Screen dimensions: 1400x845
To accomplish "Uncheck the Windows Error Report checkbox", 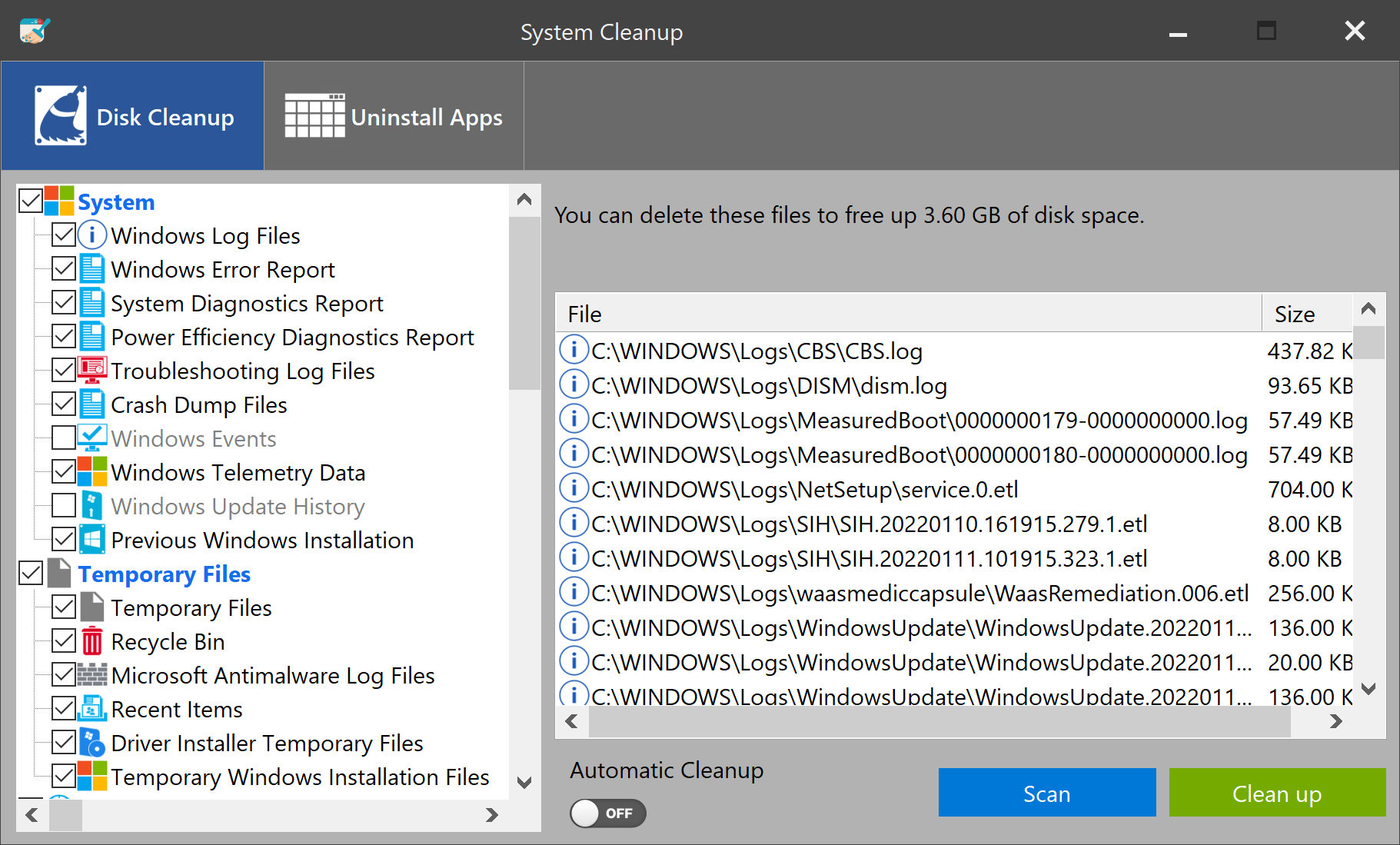I will pos(64,269).
